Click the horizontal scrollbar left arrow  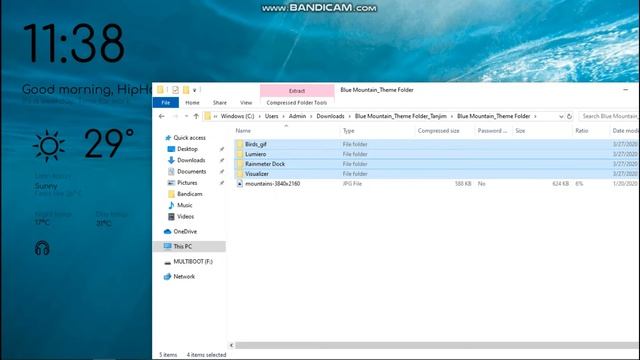click(x=231, y=345)
